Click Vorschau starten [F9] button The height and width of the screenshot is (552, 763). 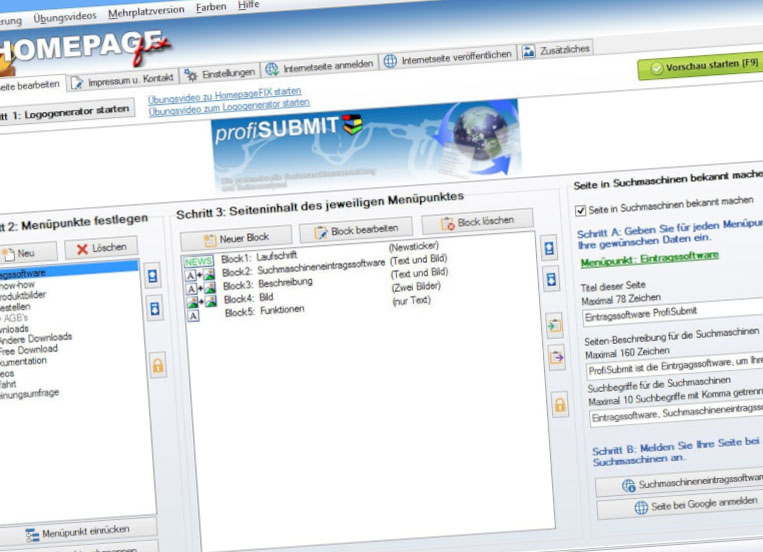[703, 66]
